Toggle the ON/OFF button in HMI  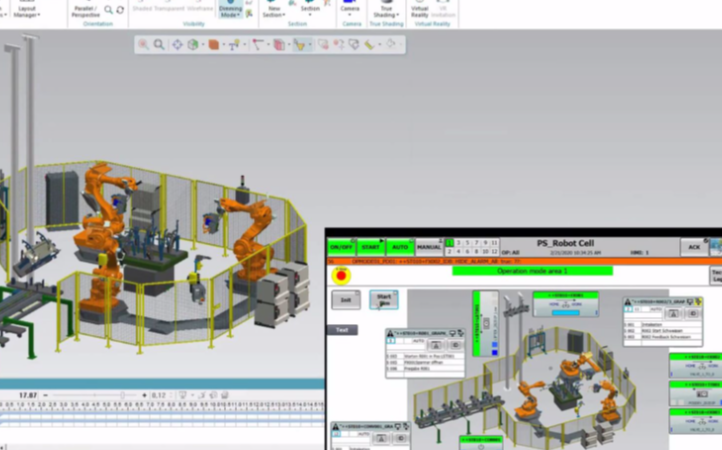pyautogui.click(x=341, y=247)
